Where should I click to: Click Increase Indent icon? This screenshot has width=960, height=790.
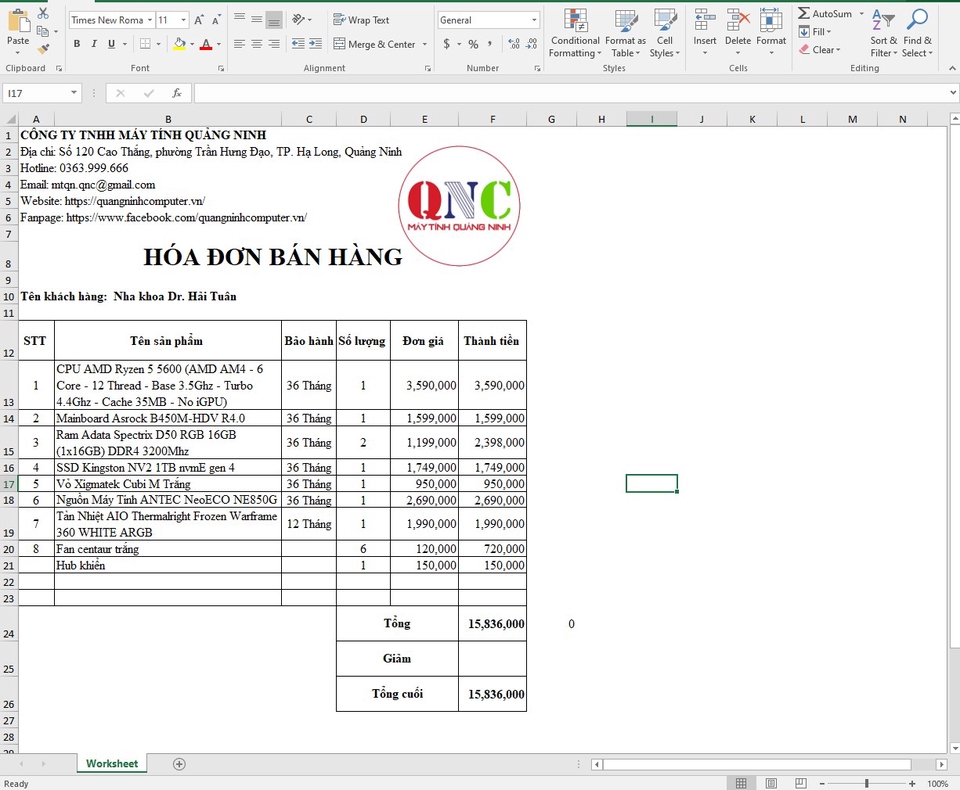(315, 43)
